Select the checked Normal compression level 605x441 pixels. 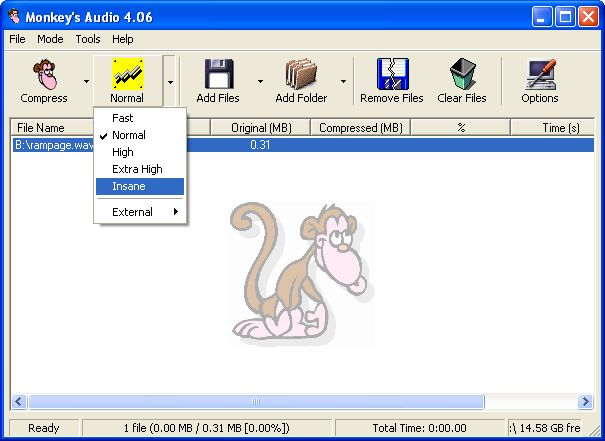click(x=140, y=135)
